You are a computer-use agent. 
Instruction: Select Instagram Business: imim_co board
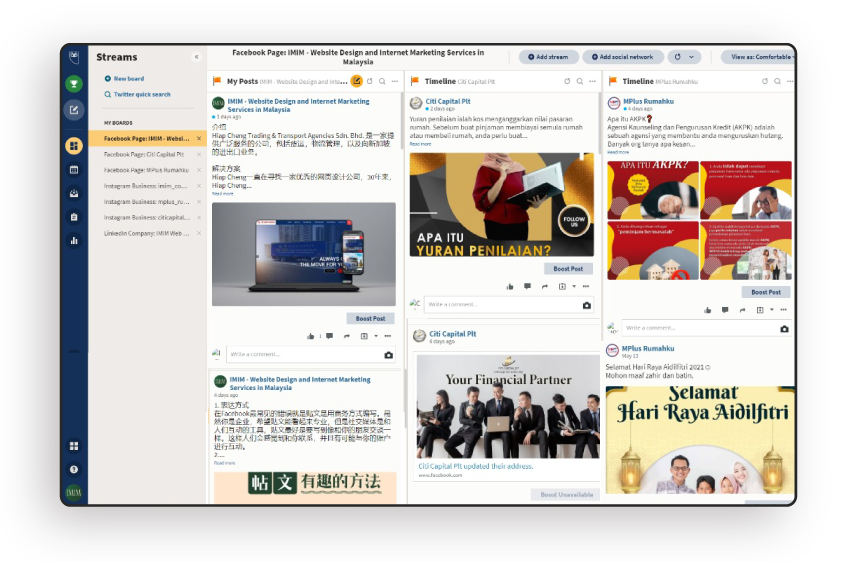tap(145, 186)
